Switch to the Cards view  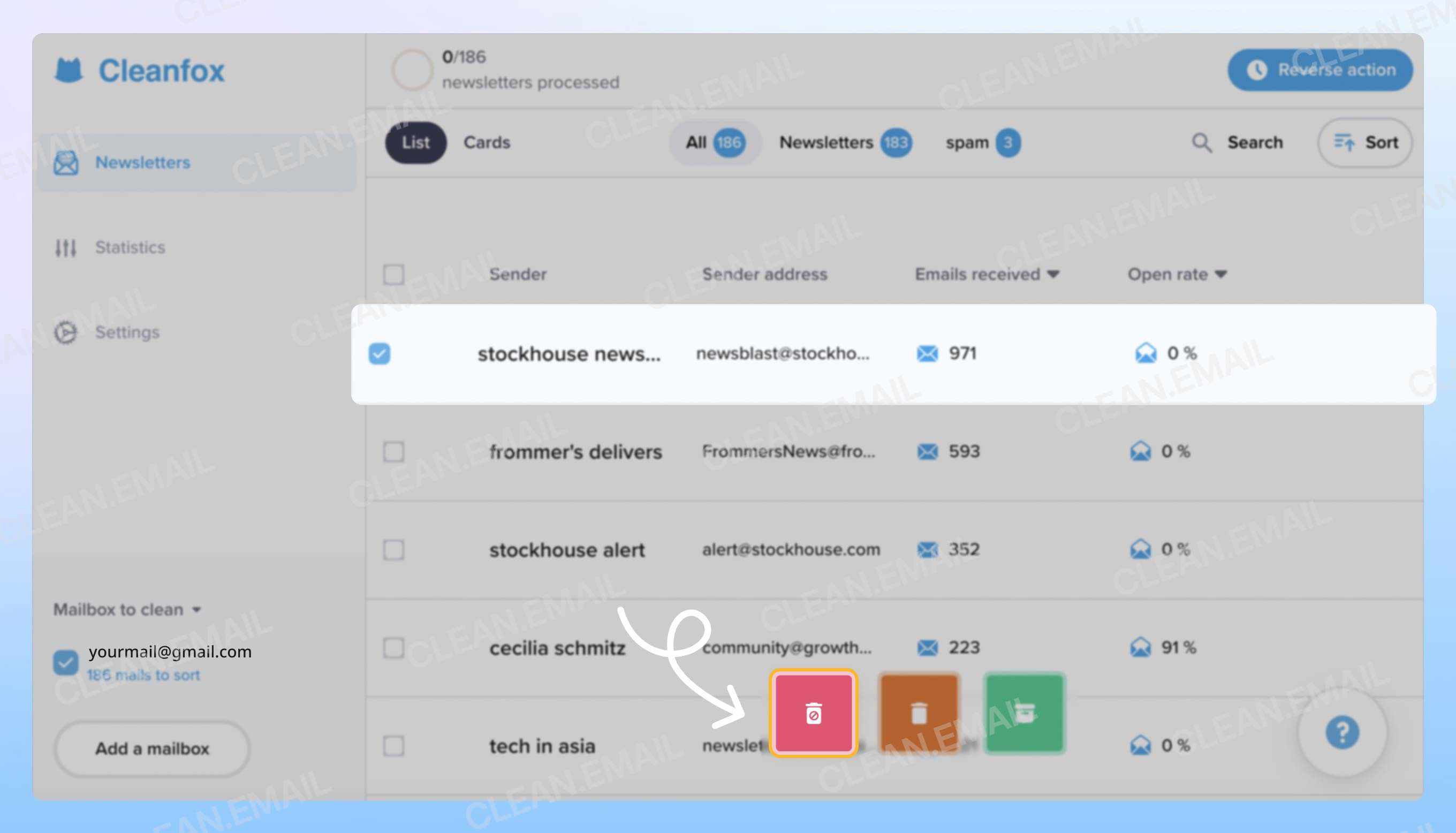point(487,142)
